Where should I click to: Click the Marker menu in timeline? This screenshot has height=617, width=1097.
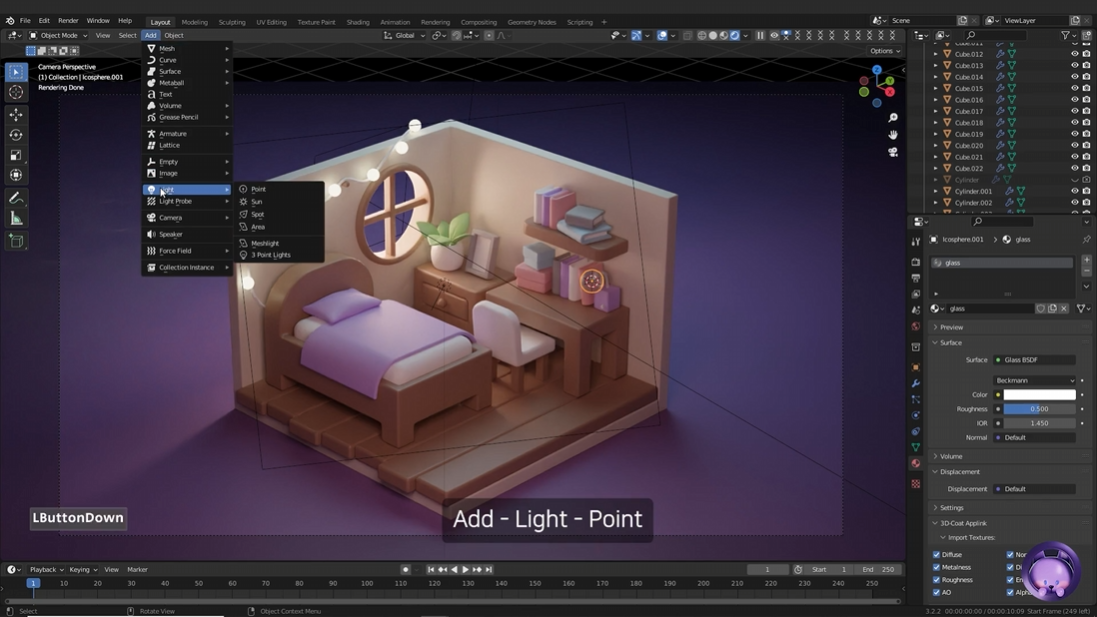click(137, 569)
